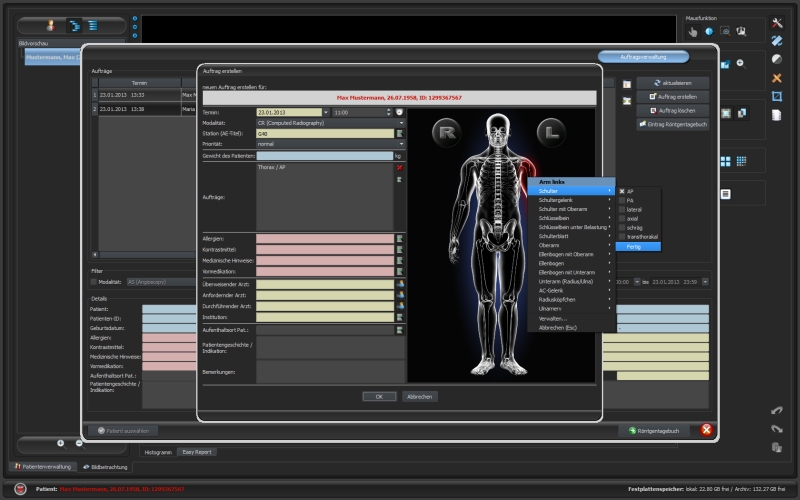Open the wrench settings tool
This screenshot has height=500, width=800.
776,23
